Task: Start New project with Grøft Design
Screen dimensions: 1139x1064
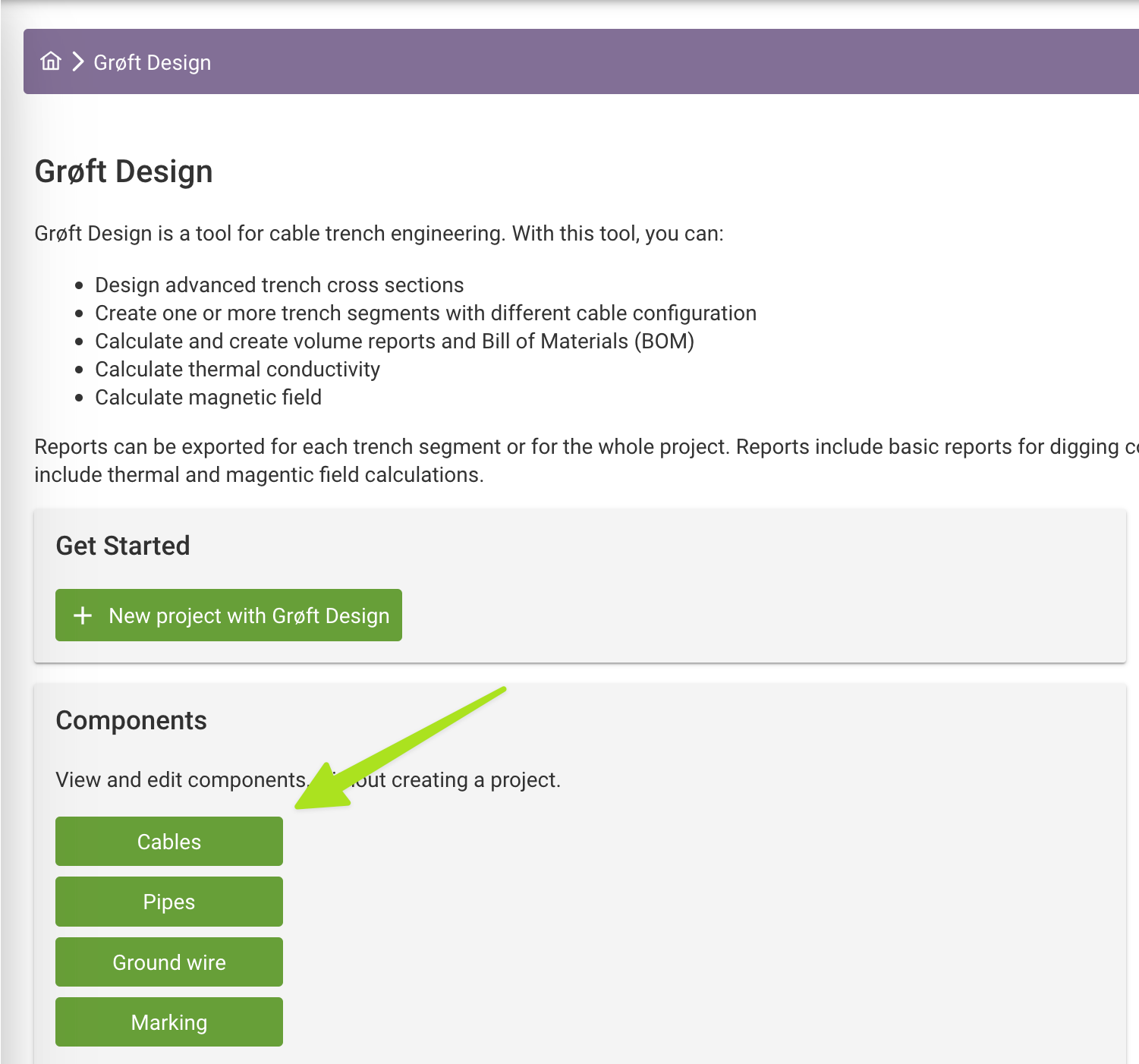Action: [228, 615]
